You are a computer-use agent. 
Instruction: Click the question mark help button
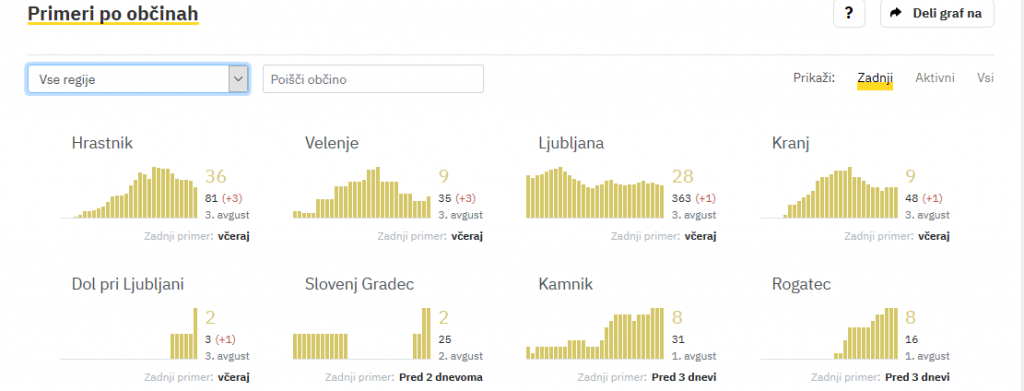pos(848,13)
